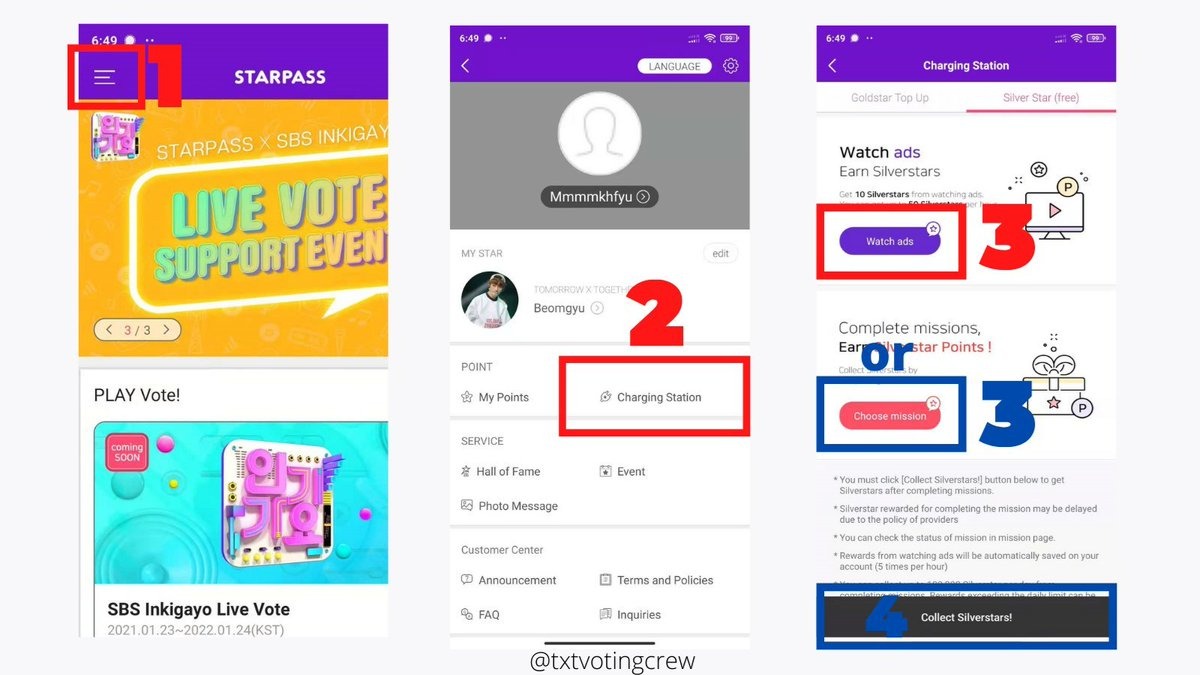Open Photo Message
This screenshot has height=675, width=1200.
pyautogui.click(x=509, y=506)
